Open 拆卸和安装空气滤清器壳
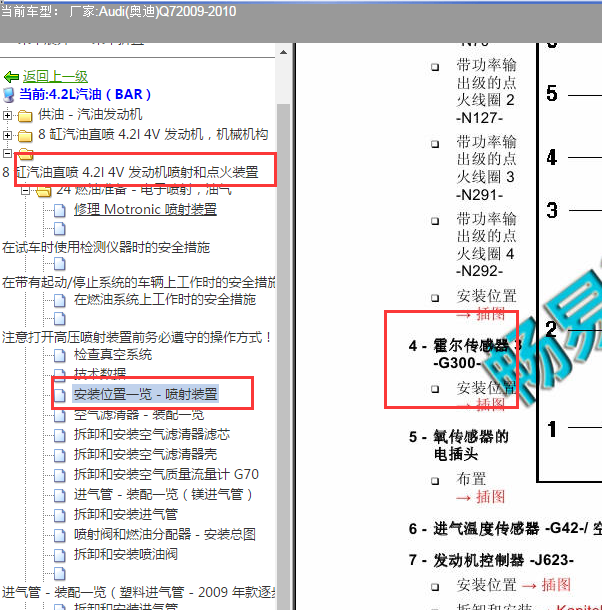This screenshot has width=602, height=610. [x=146, y=454]
